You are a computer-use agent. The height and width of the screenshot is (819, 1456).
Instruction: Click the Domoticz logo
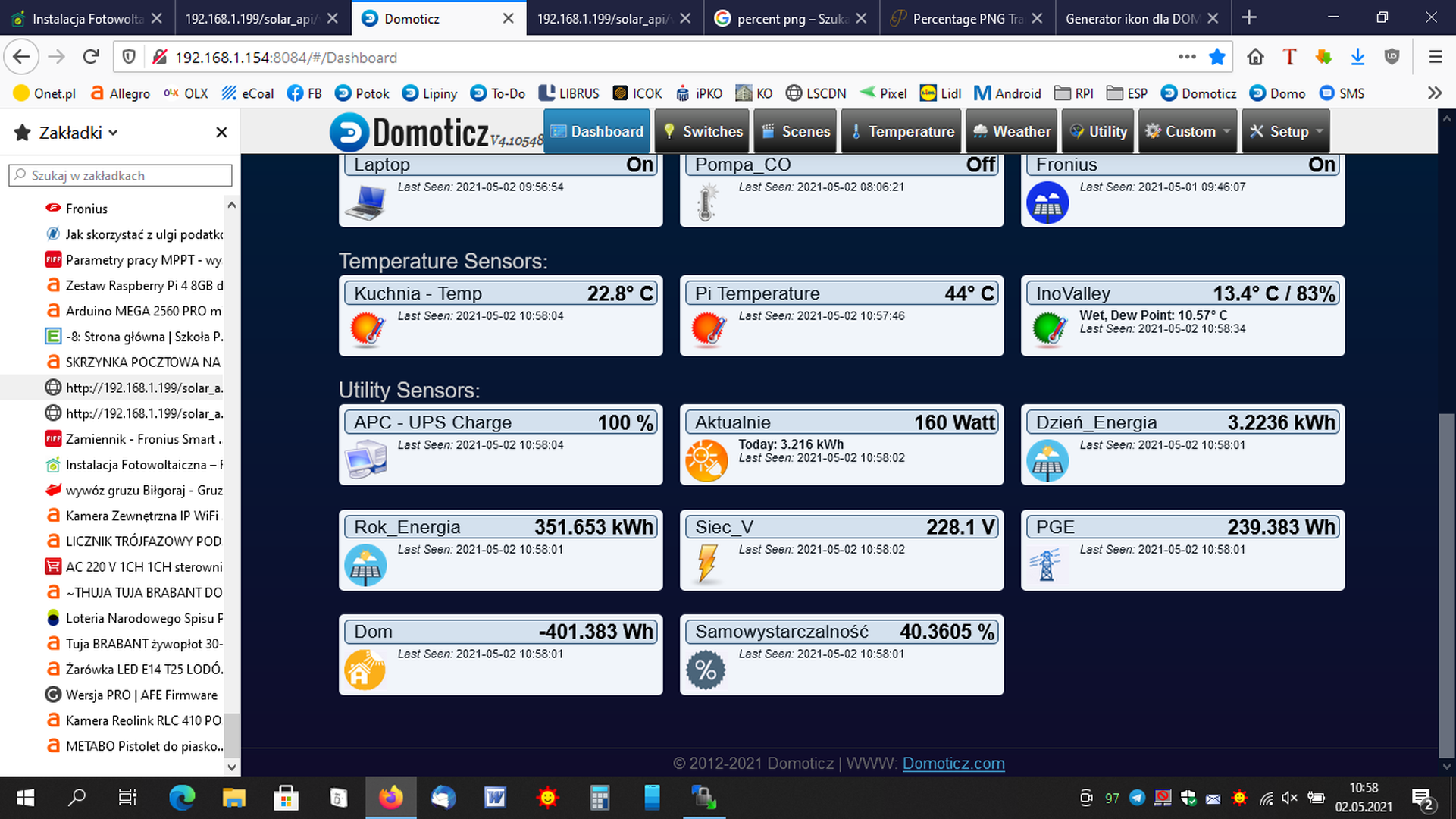tap(436, 133)
